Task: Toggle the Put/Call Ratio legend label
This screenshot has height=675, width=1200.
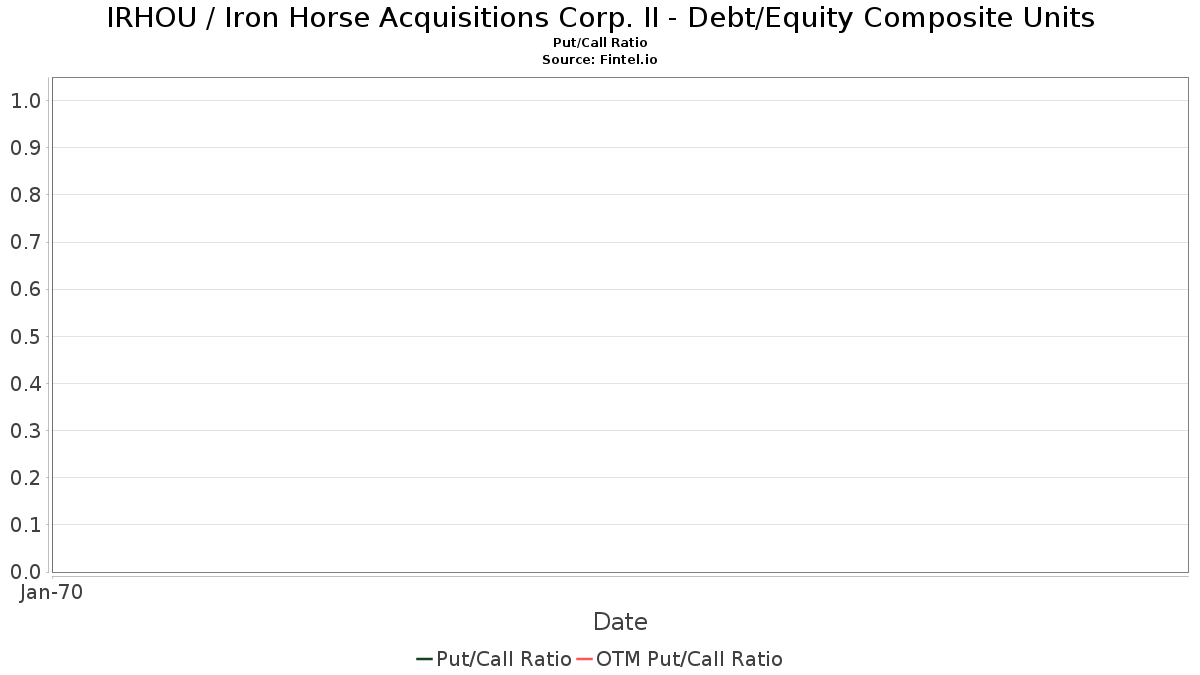Action: pos(504,659)
